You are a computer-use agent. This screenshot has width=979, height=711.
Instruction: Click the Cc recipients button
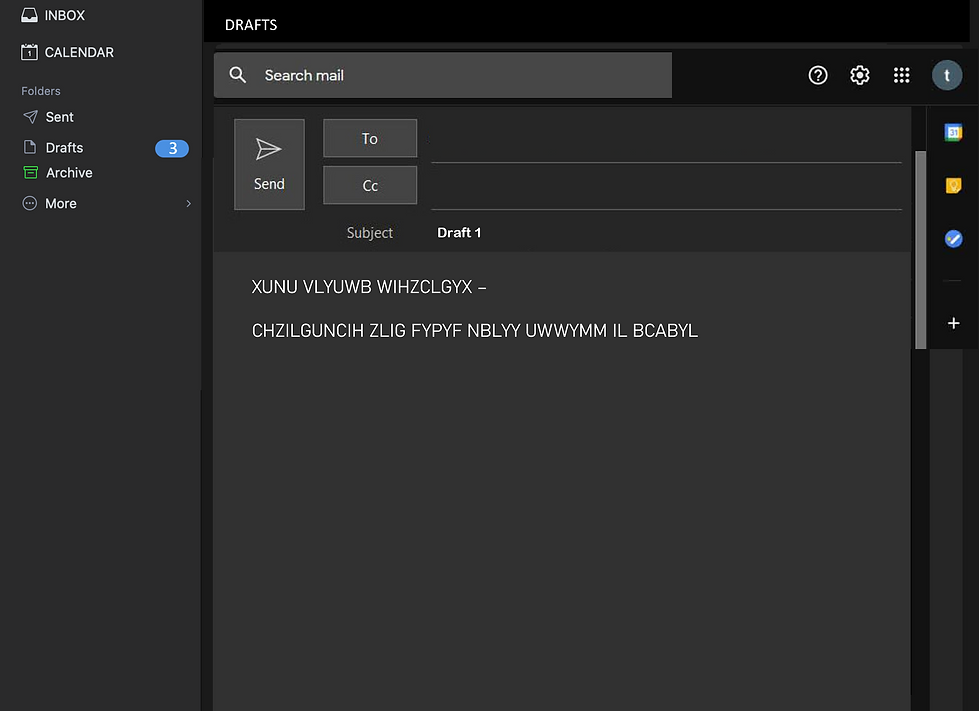pos(370,185)
